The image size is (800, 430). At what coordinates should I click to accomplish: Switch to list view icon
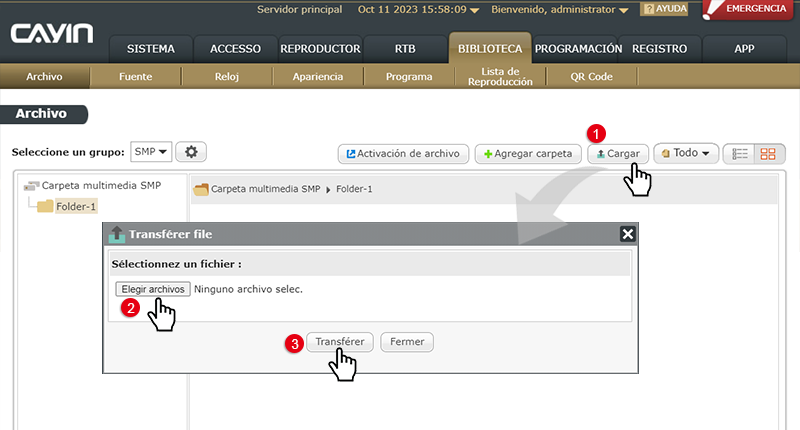click(740, 154)
